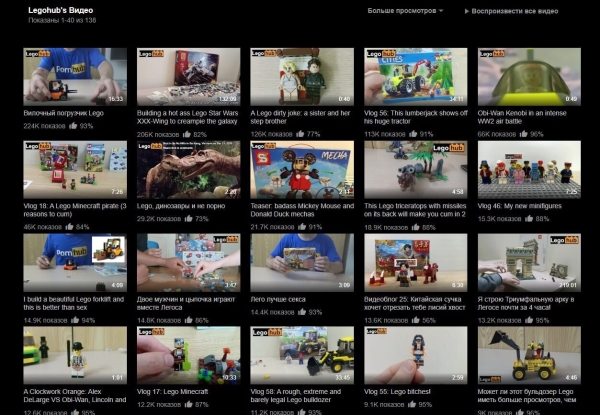Open the 'Вилочный погрузчик Lego' video thumbnail

[75, 76]
